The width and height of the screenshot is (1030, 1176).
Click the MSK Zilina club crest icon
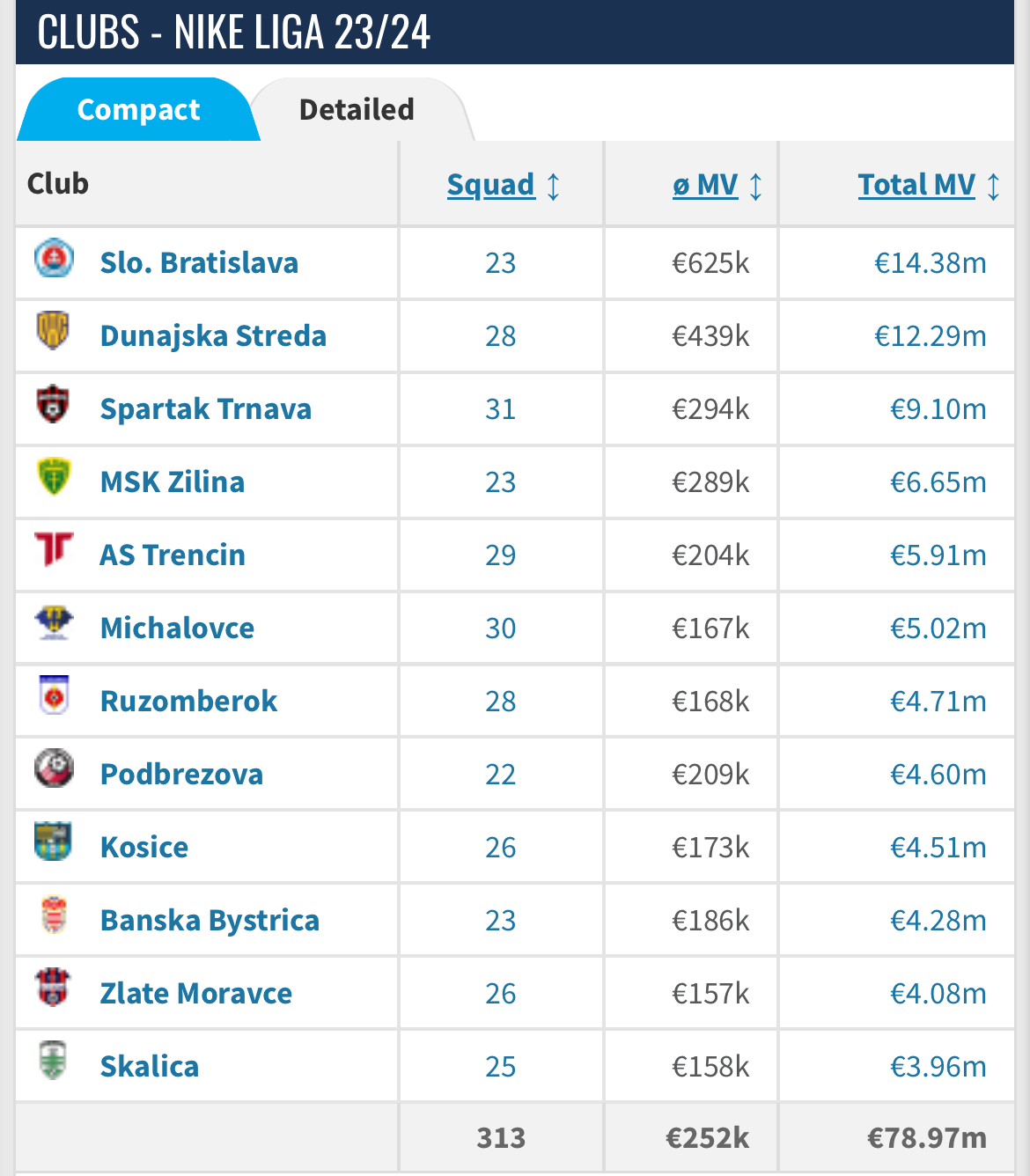54,477
